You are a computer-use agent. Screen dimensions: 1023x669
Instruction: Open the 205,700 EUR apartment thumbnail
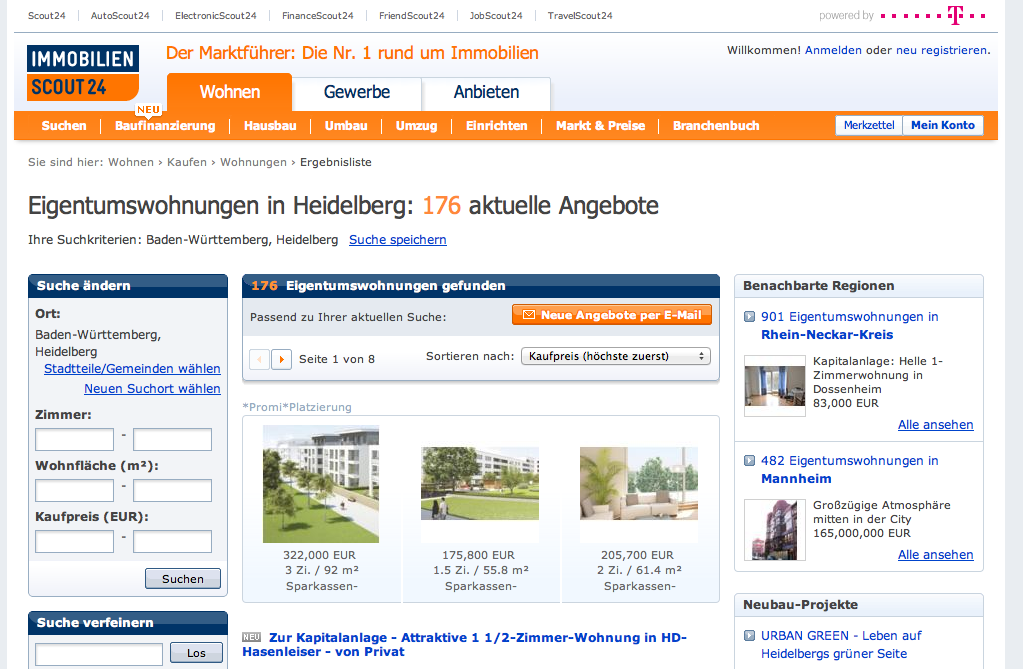click(x=639, y=484)
